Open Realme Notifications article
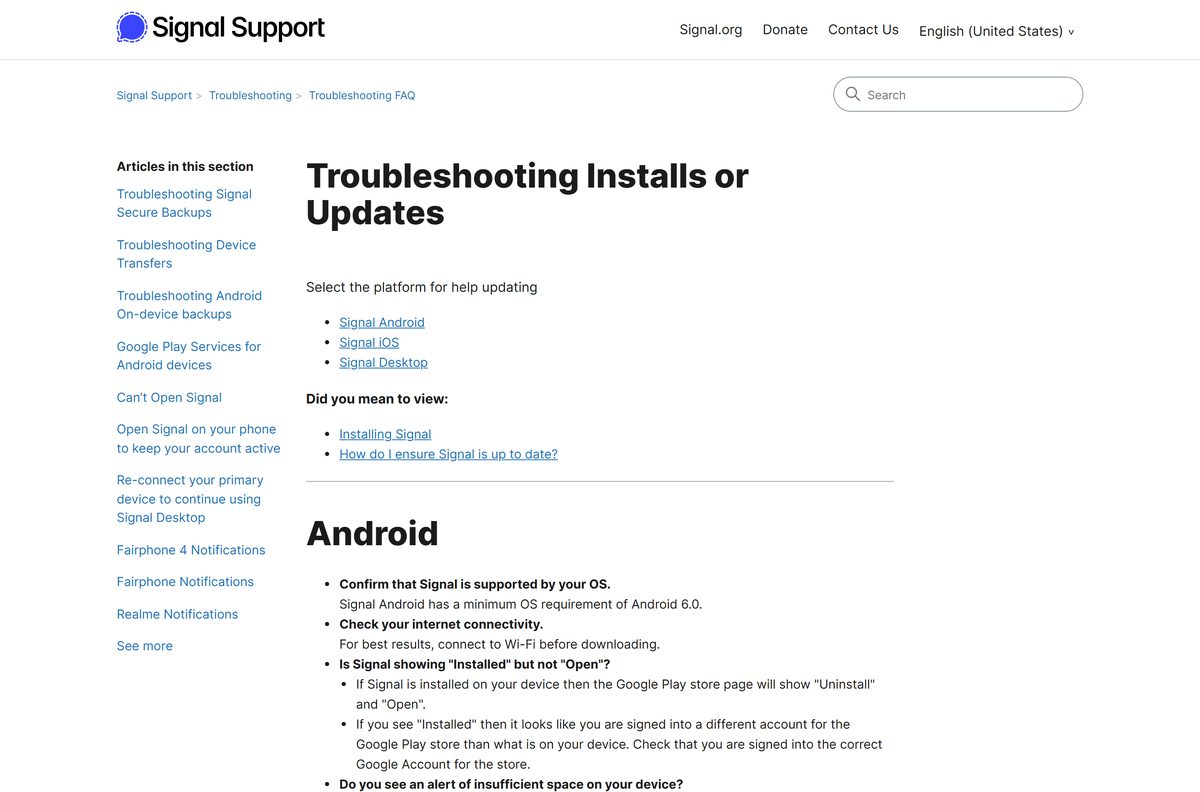This screenshot has width=1200, height=792. click(177, 614)
